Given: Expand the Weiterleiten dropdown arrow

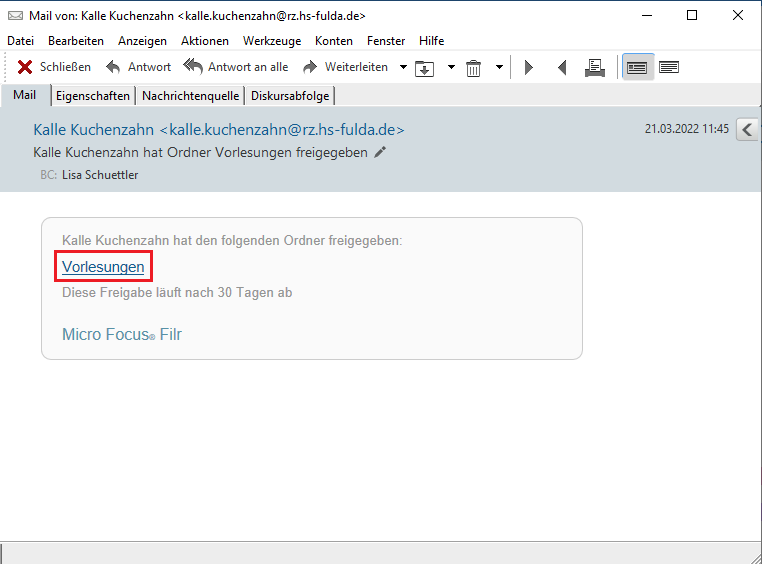Looking at the screenshot, I should [x=403, y=68].
